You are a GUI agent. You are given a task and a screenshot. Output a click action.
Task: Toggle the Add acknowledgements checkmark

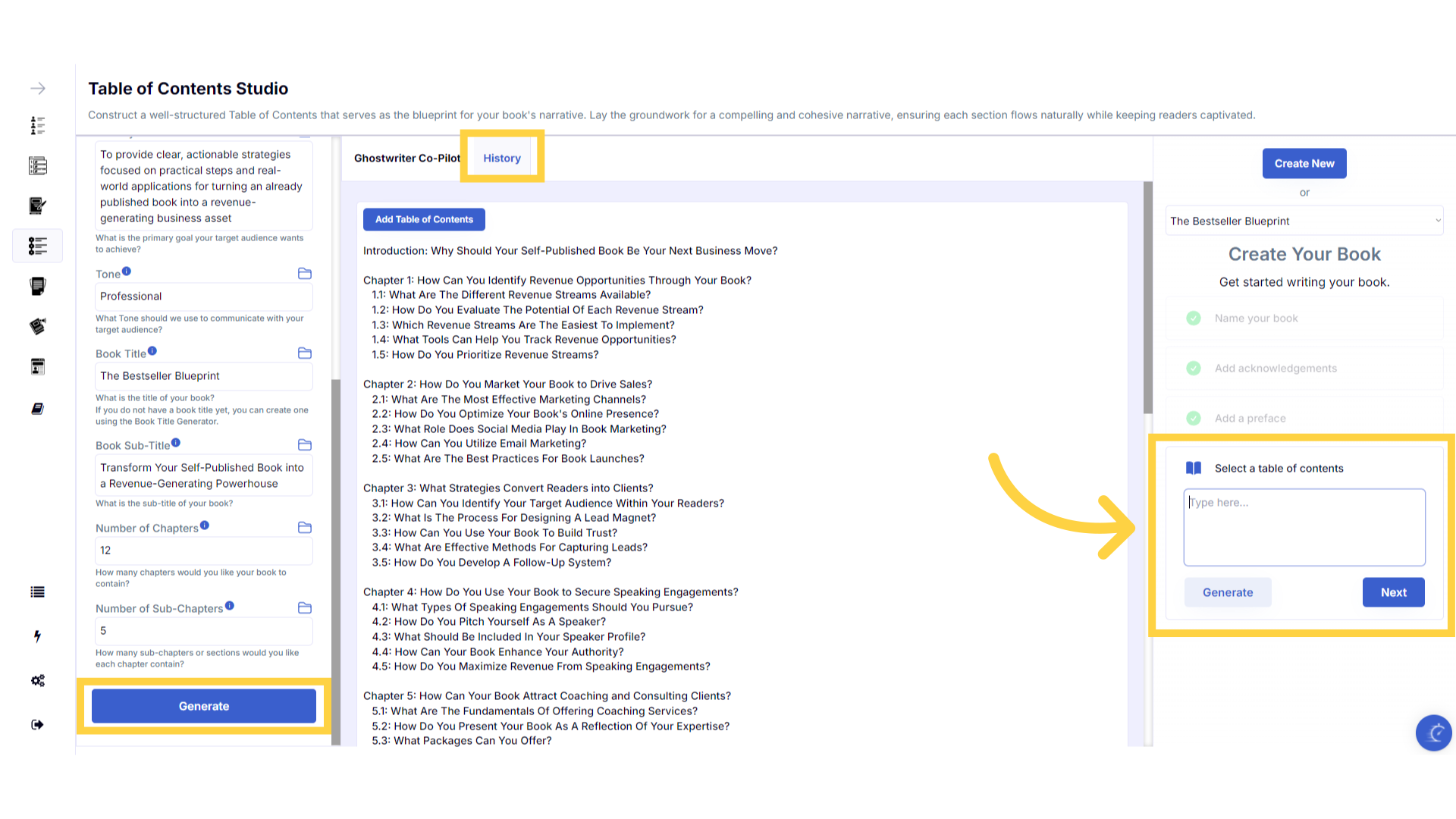[1194, 369]
